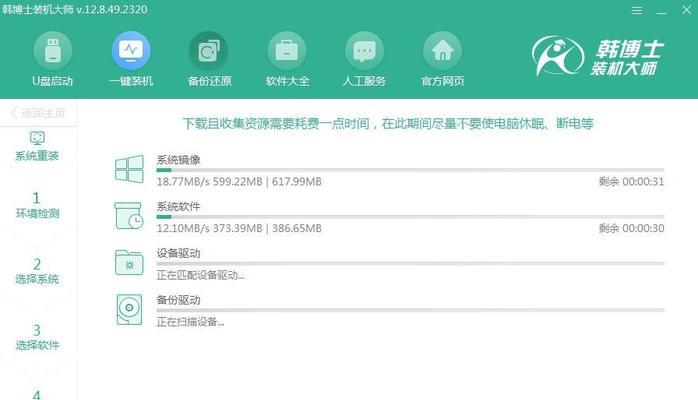Select step 1 环境检测 in sidebar
Screen dimensions: 698x400
point(37,205)
